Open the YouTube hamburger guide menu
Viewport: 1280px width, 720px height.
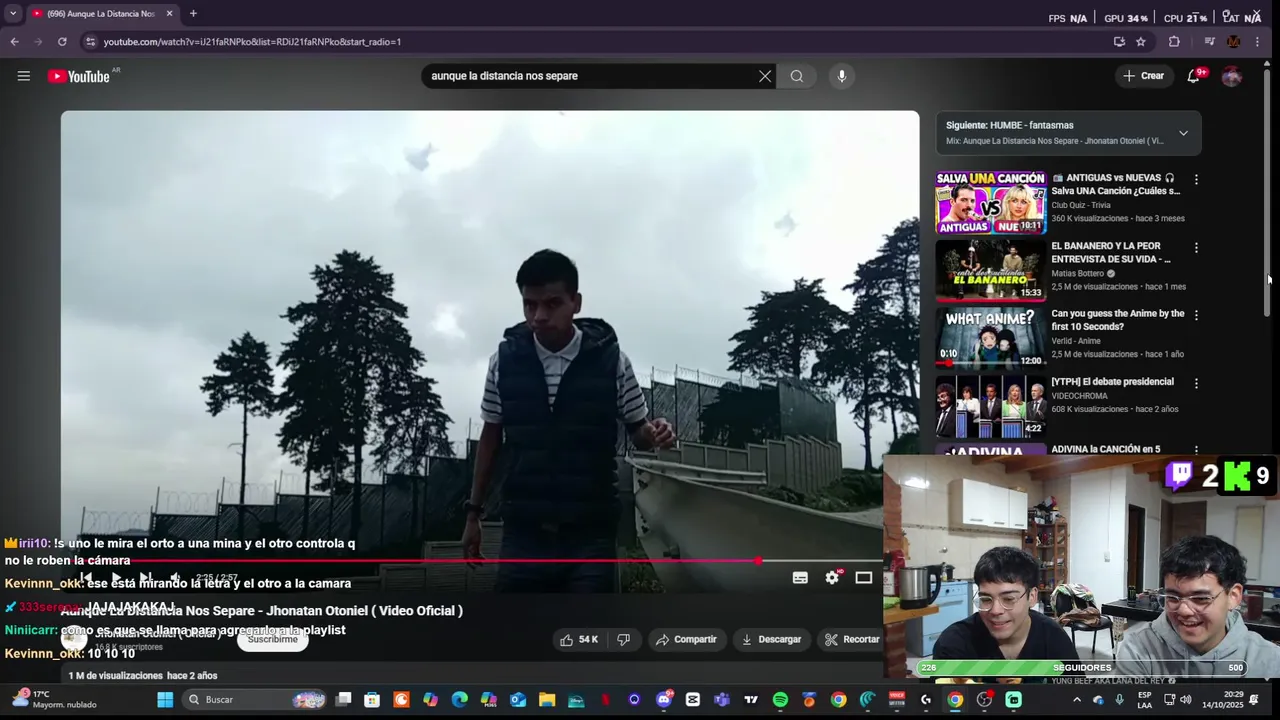pos(24,76)
